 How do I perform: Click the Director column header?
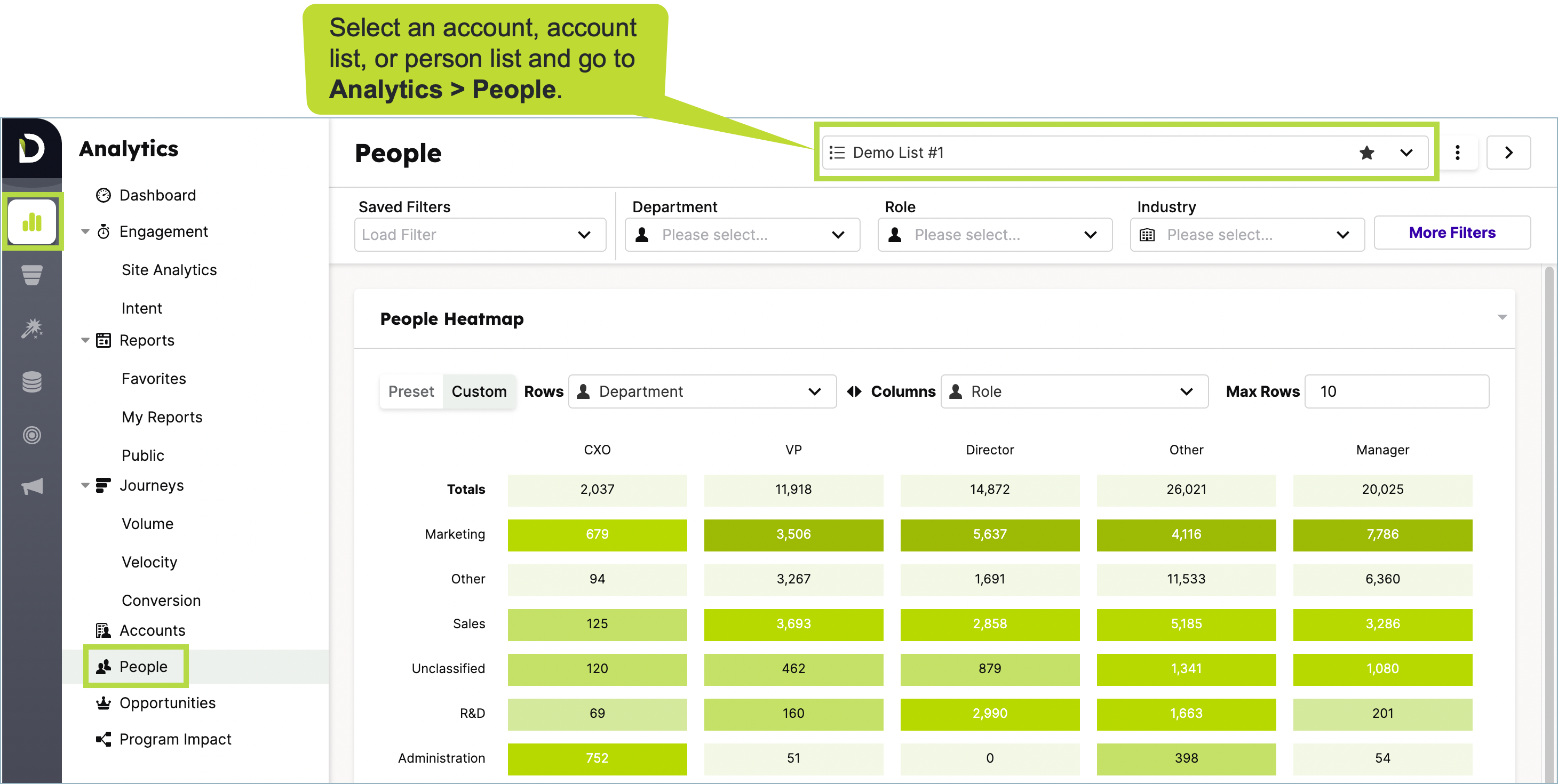point(990,450)
